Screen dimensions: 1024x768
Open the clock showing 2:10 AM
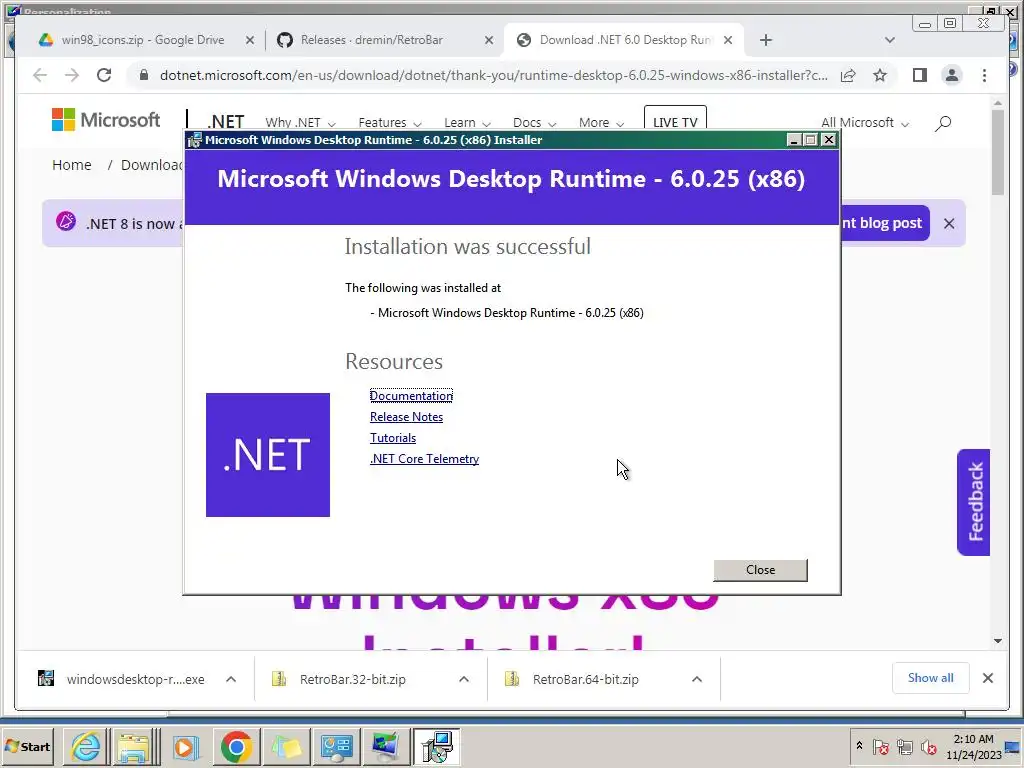[x=973, y=746]
